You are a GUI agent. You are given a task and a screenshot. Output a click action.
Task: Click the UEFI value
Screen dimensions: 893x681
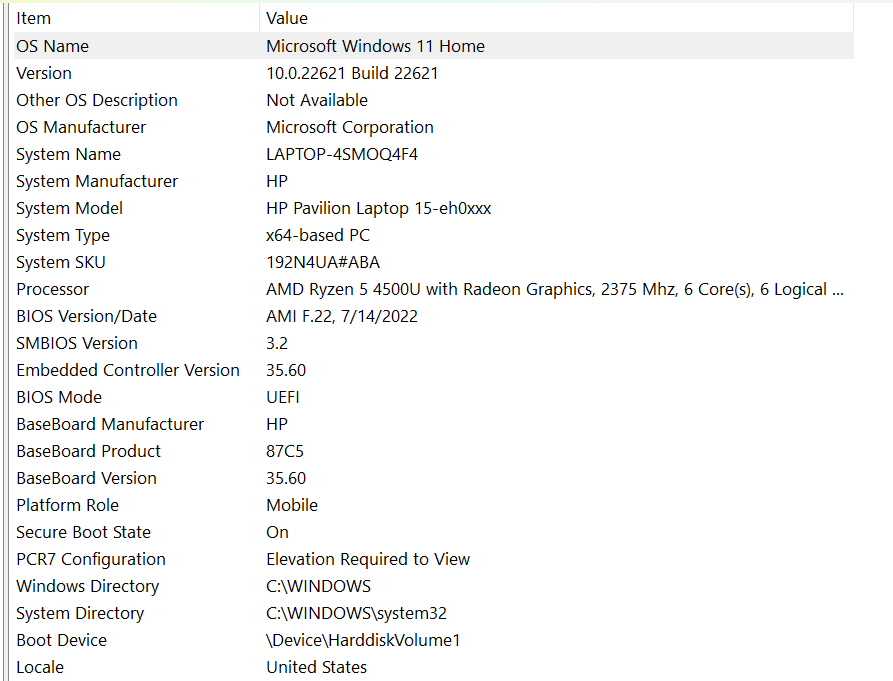pos(282,397)
